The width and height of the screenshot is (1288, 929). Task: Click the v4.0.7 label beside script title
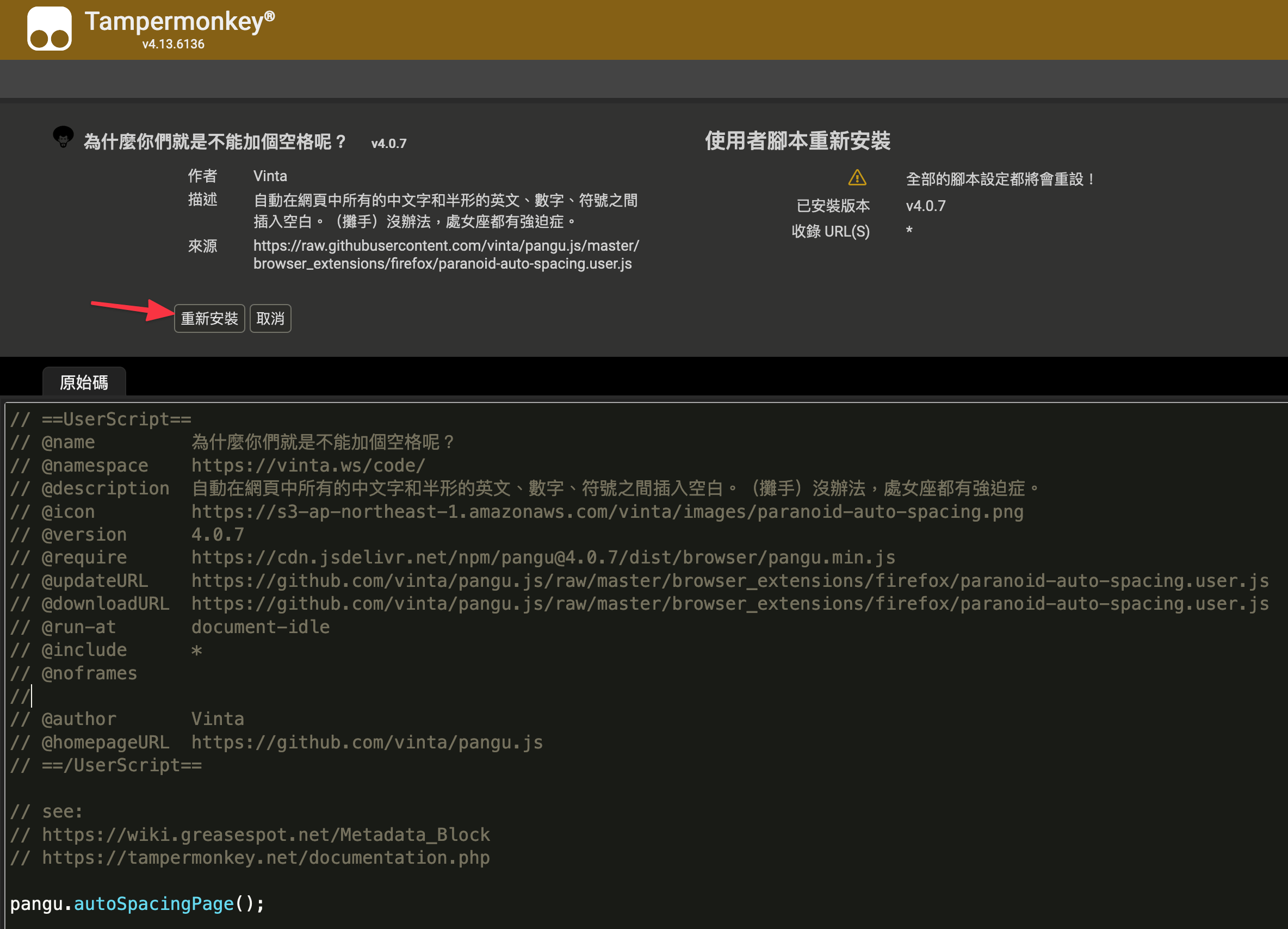point(389,144)
